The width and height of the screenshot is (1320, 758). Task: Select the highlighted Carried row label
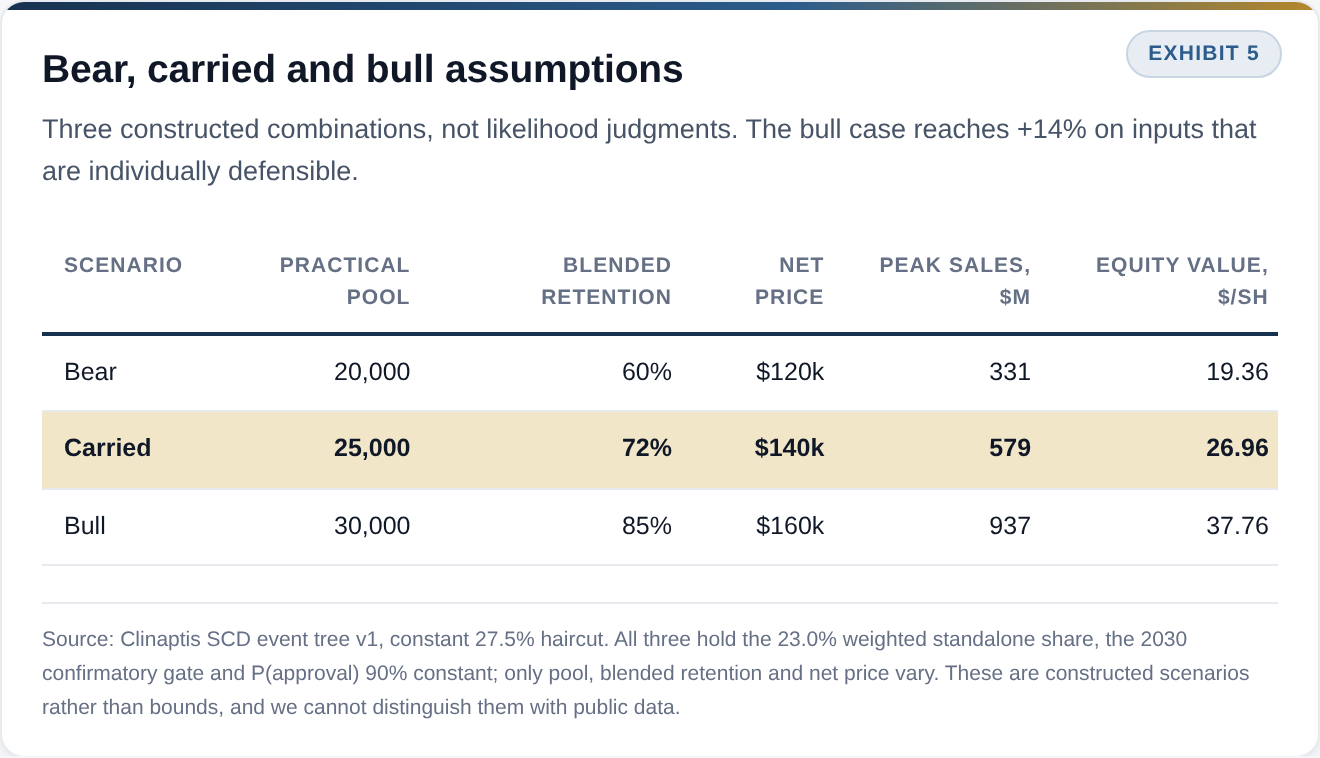[108, 448]
